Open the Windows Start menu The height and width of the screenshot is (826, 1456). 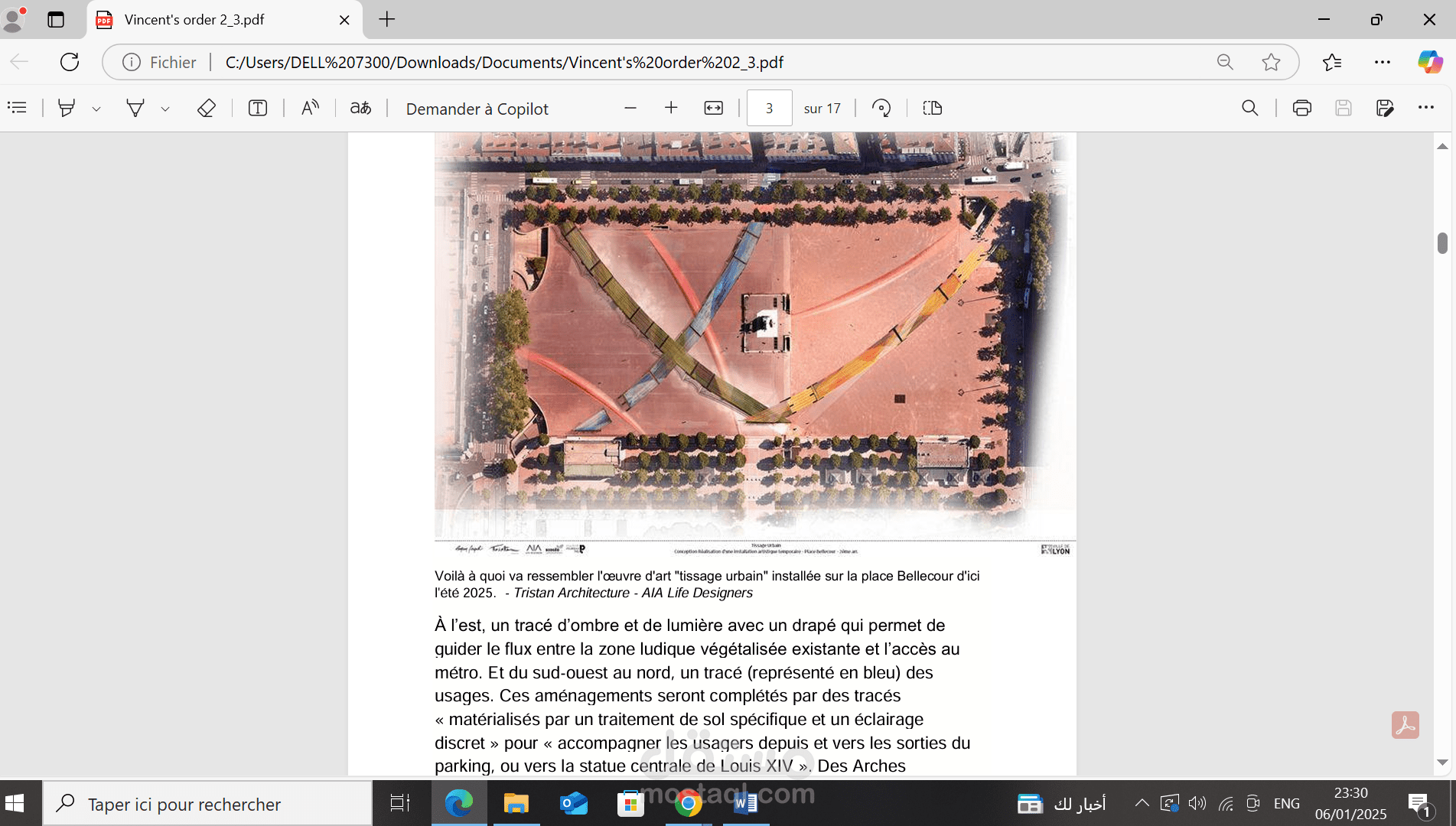point(15,803)
